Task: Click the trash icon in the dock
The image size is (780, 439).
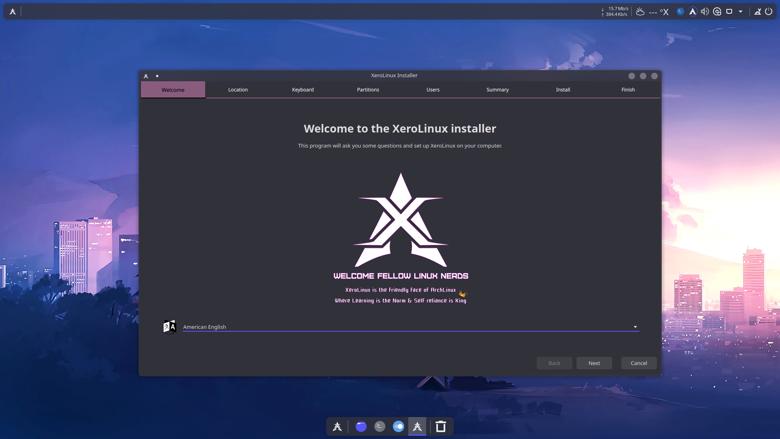Action: click(x=441, y=427)
